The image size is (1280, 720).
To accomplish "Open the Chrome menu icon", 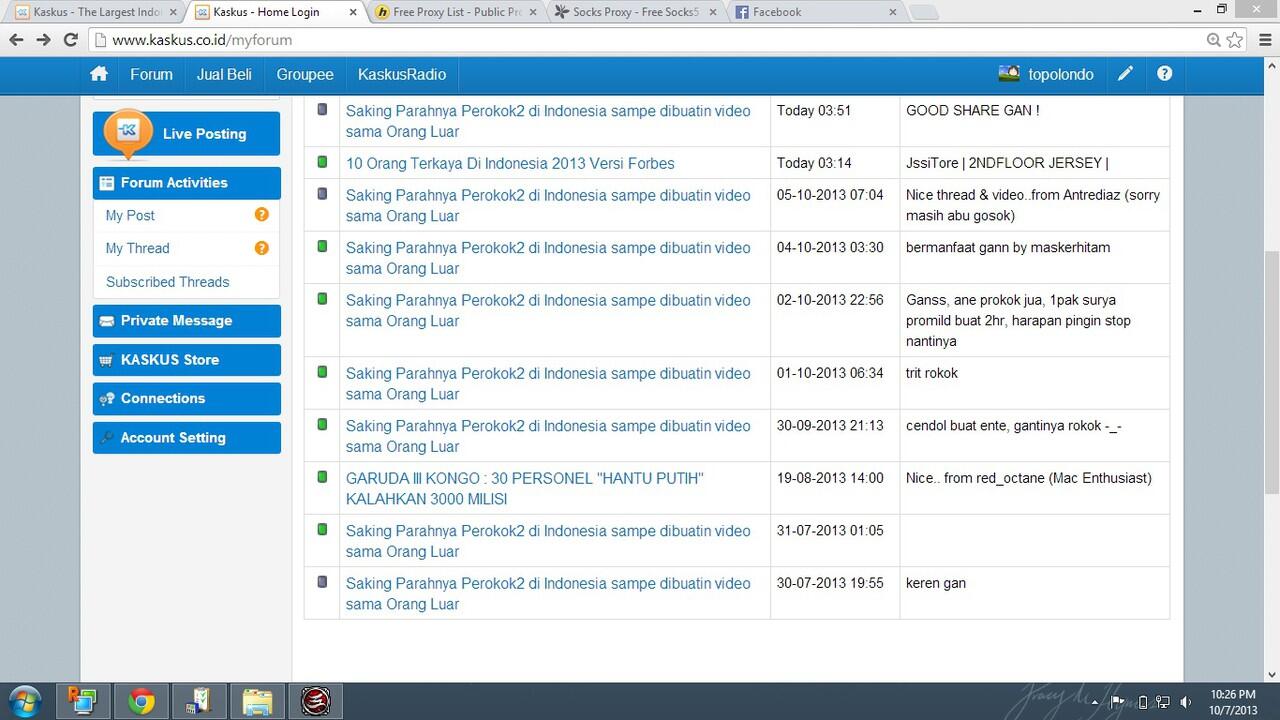I will 1263,40.
